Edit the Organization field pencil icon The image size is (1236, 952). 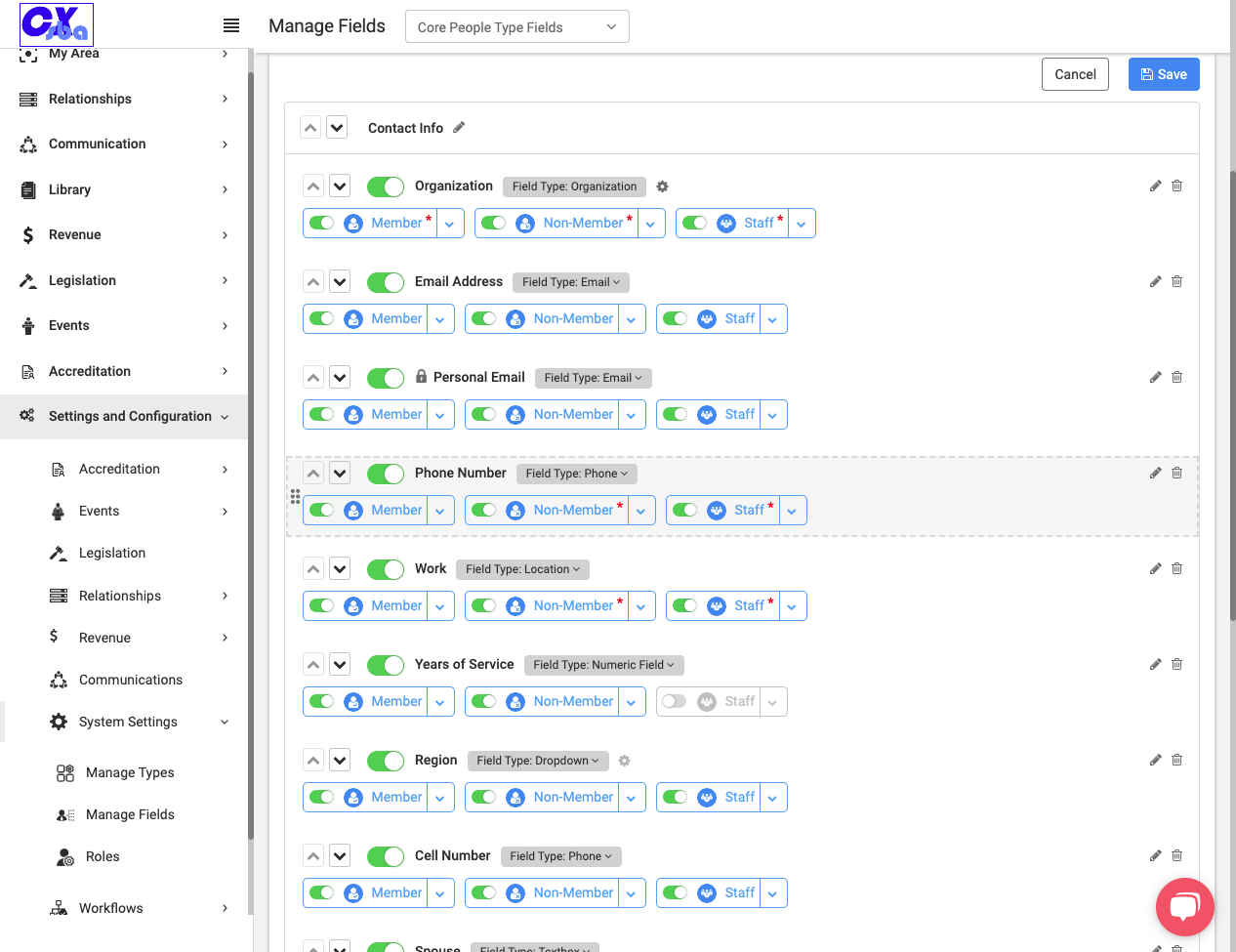coord(1155,186)
